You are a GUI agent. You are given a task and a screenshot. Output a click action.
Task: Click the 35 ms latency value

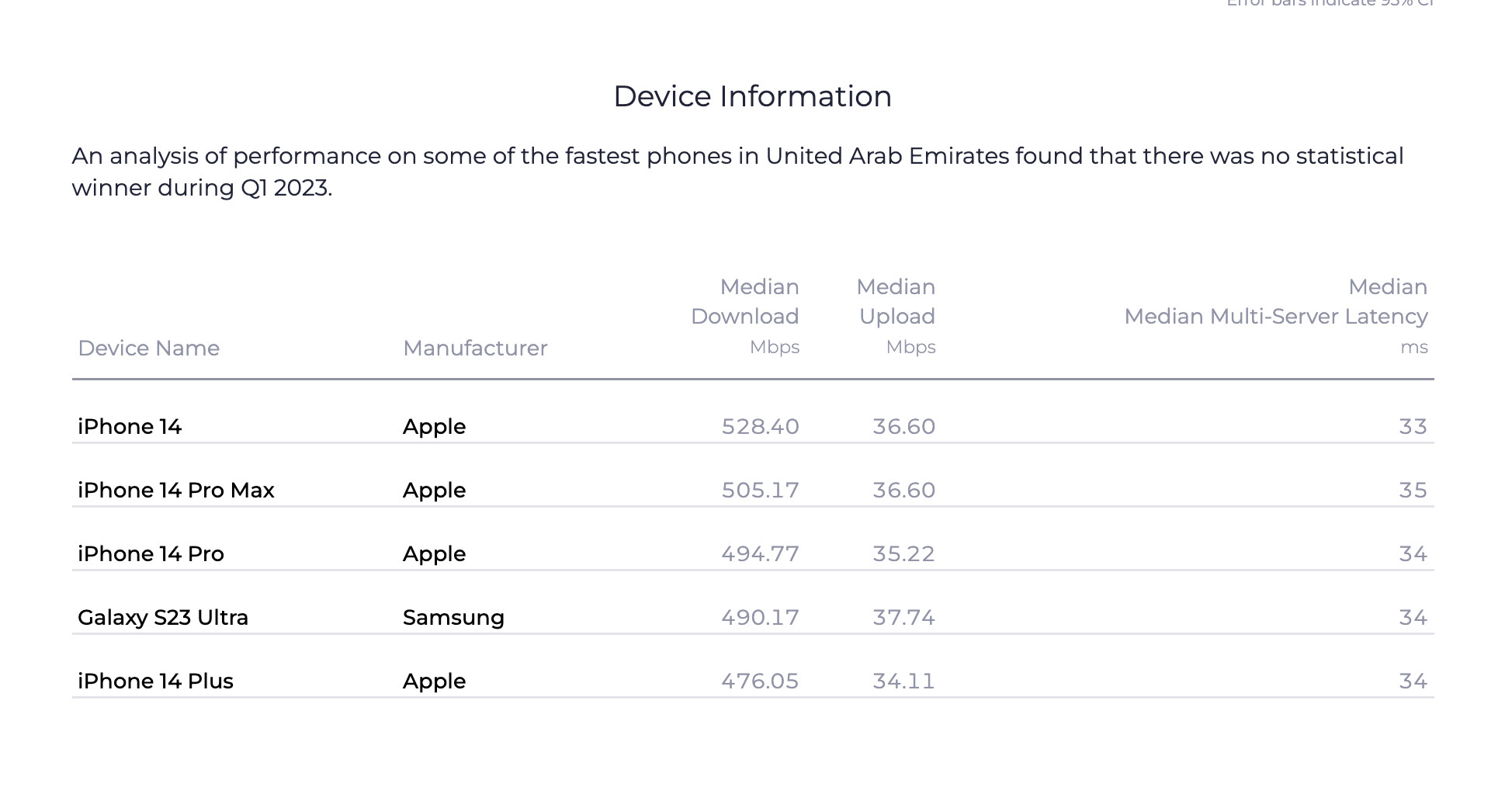(x=1413, y=490)
